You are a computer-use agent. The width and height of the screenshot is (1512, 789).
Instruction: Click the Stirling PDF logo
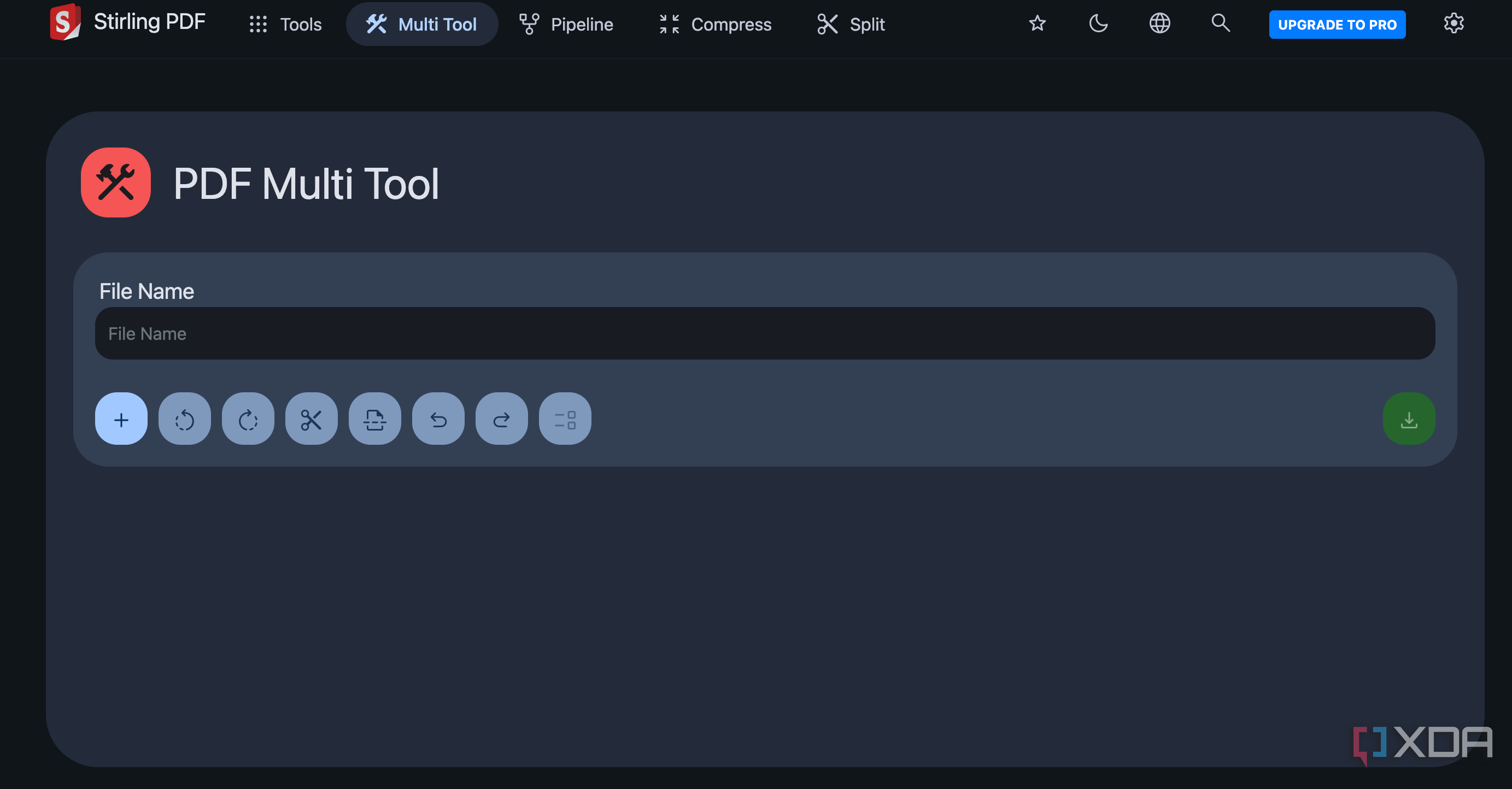(x=65, y=22)
